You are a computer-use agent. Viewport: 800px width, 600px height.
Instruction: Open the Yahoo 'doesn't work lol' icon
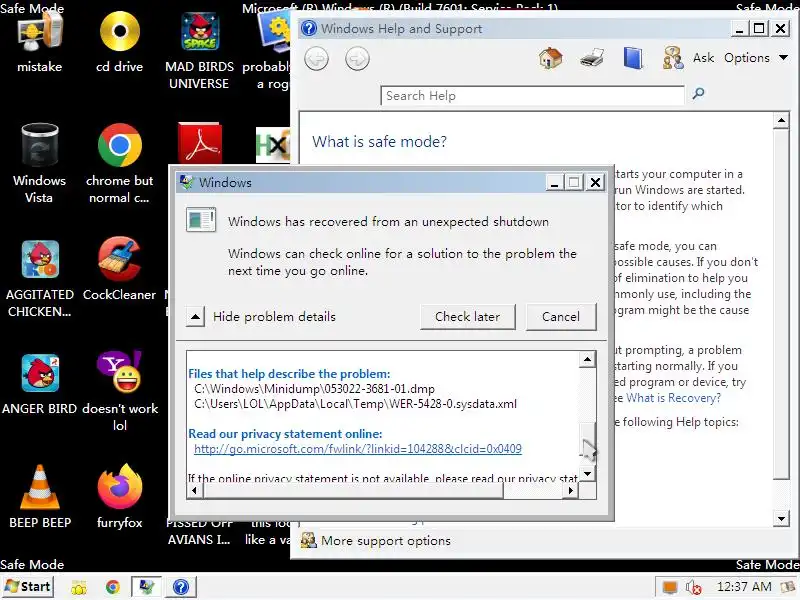(119, 392)
